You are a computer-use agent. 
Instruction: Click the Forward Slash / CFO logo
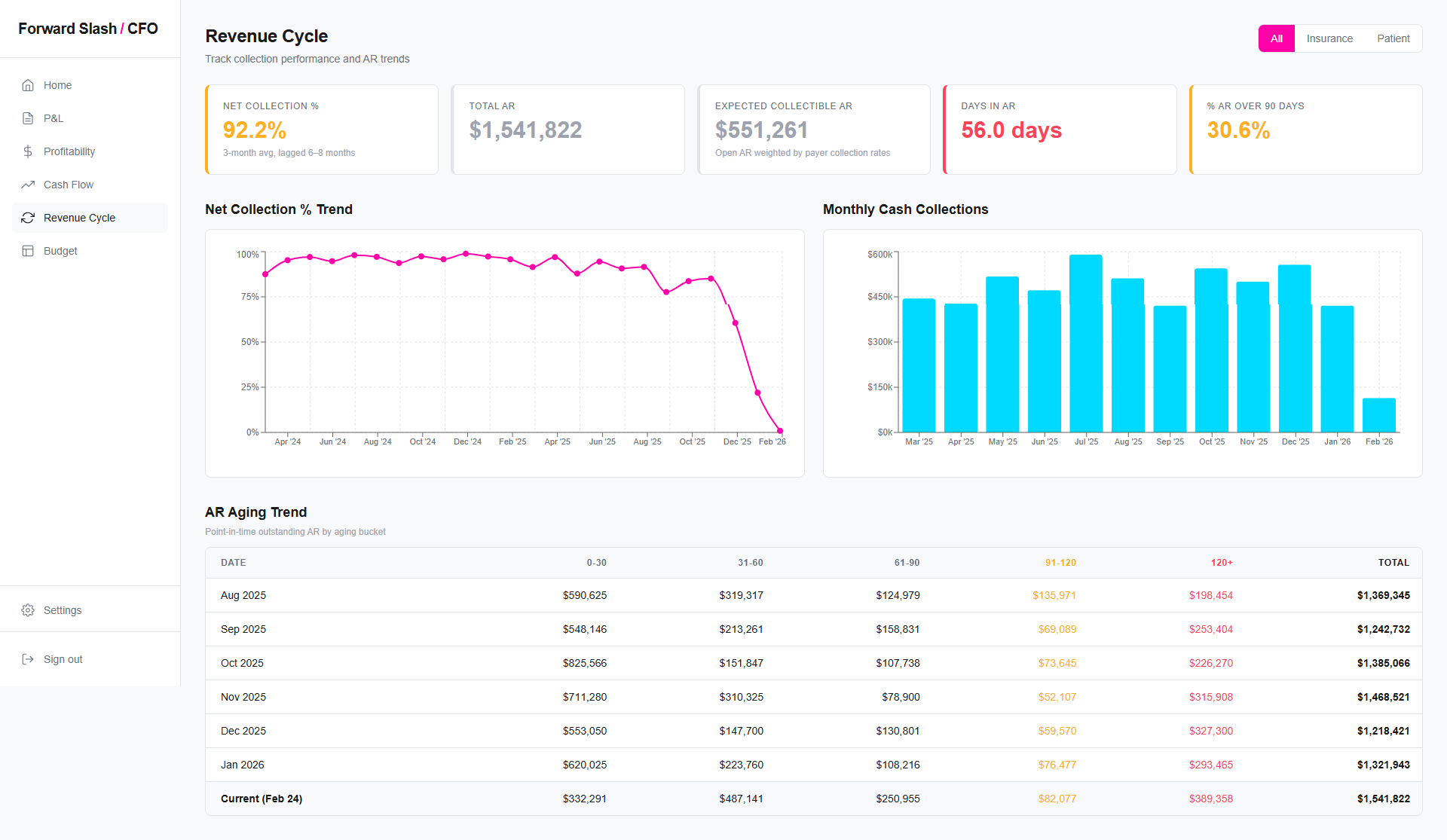tap(88, 29)
